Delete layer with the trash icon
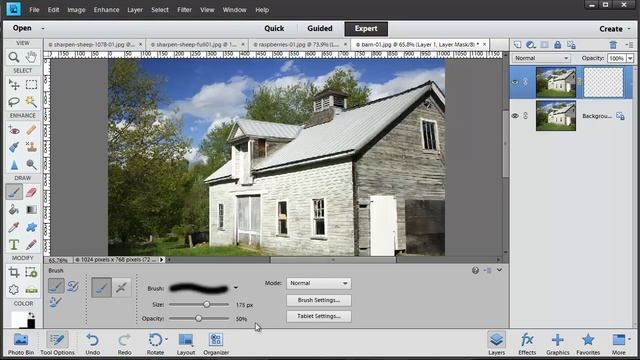 pos(613,44)
